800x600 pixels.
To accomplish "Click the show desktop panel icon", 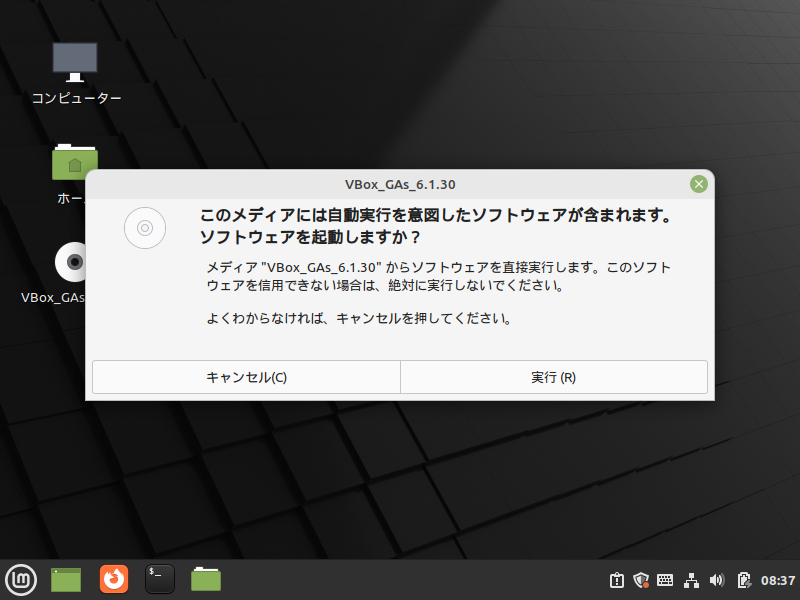I will (x=66, y=580).
